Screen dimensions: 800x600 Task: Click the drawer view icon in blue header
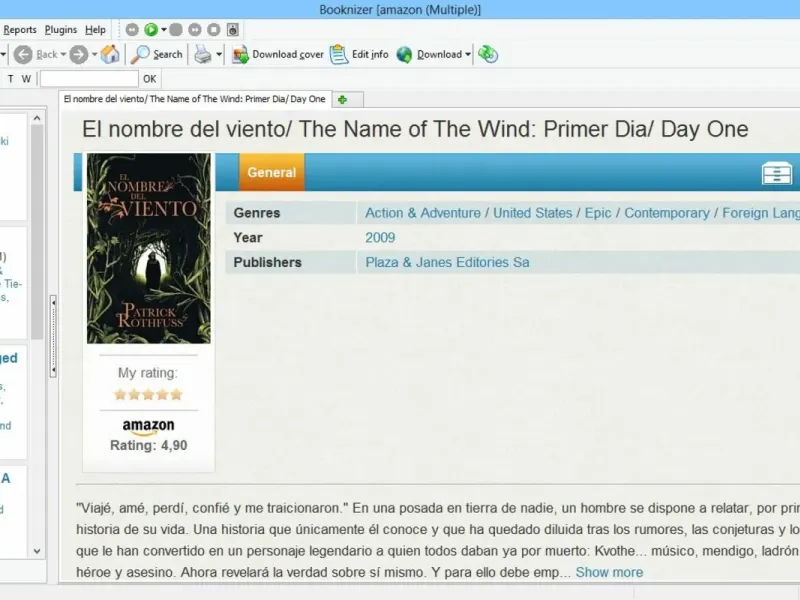click(777, 173)
